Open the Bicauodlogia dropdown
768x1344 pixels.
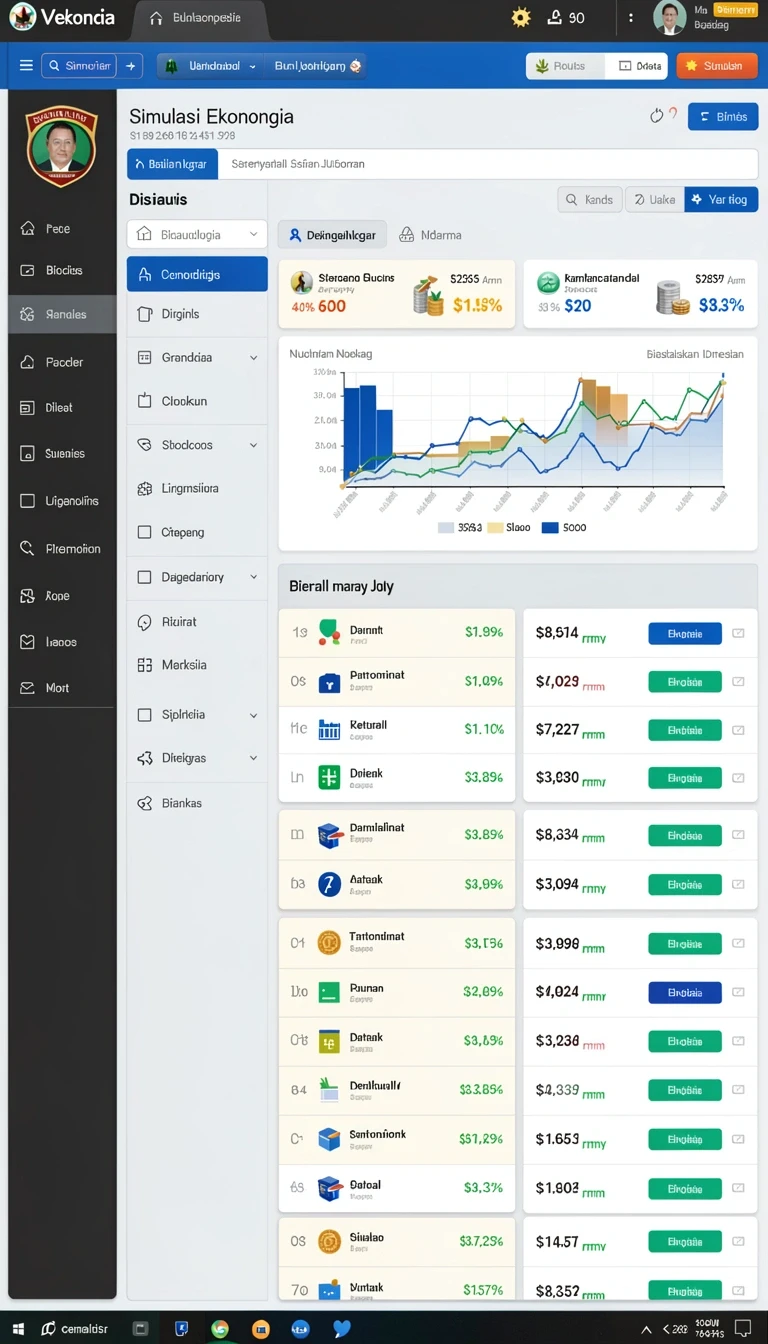tap(197, 235)
